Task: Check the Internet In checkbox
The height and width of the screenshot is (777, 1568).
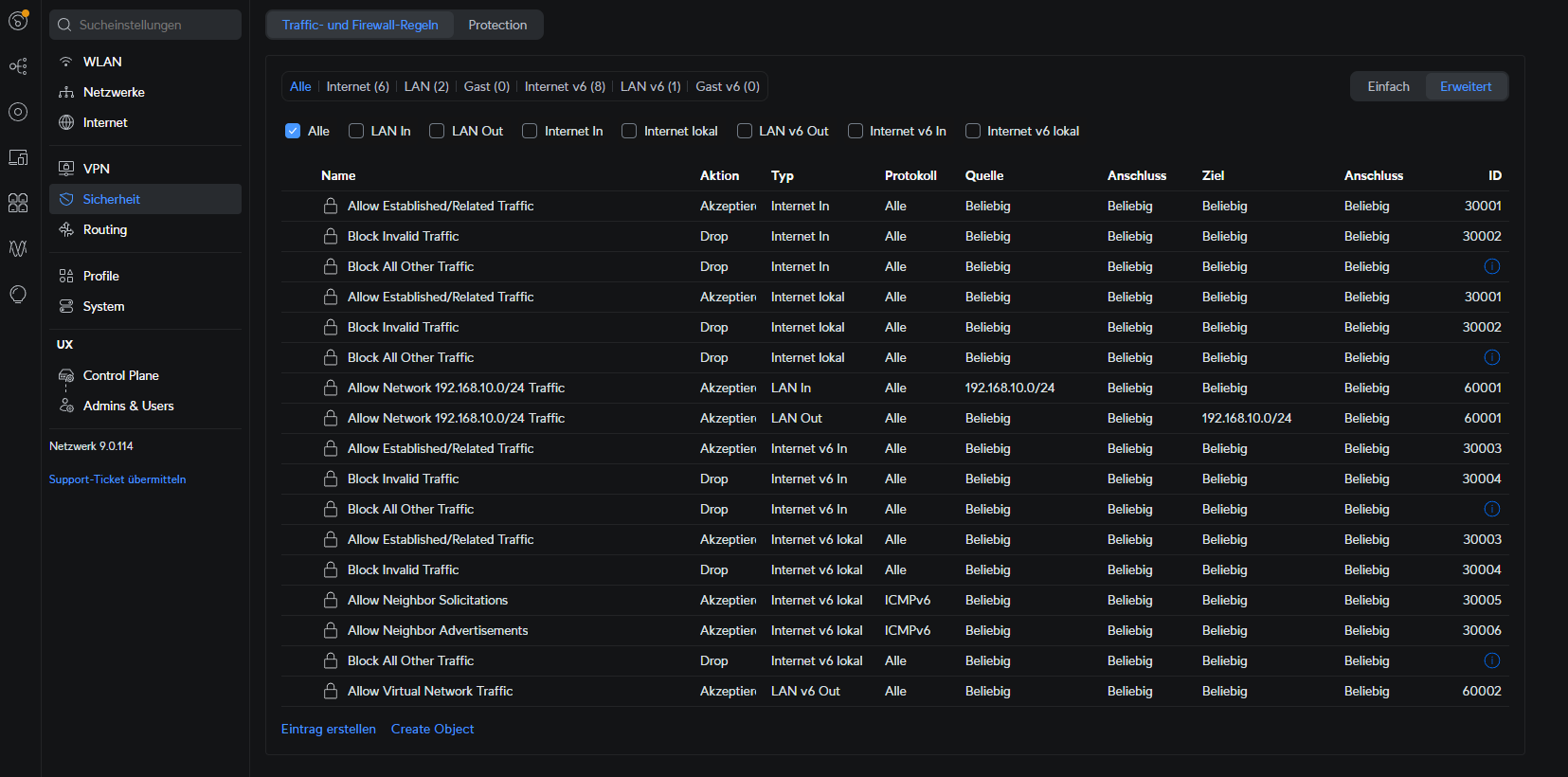Action: coord(530,131)
